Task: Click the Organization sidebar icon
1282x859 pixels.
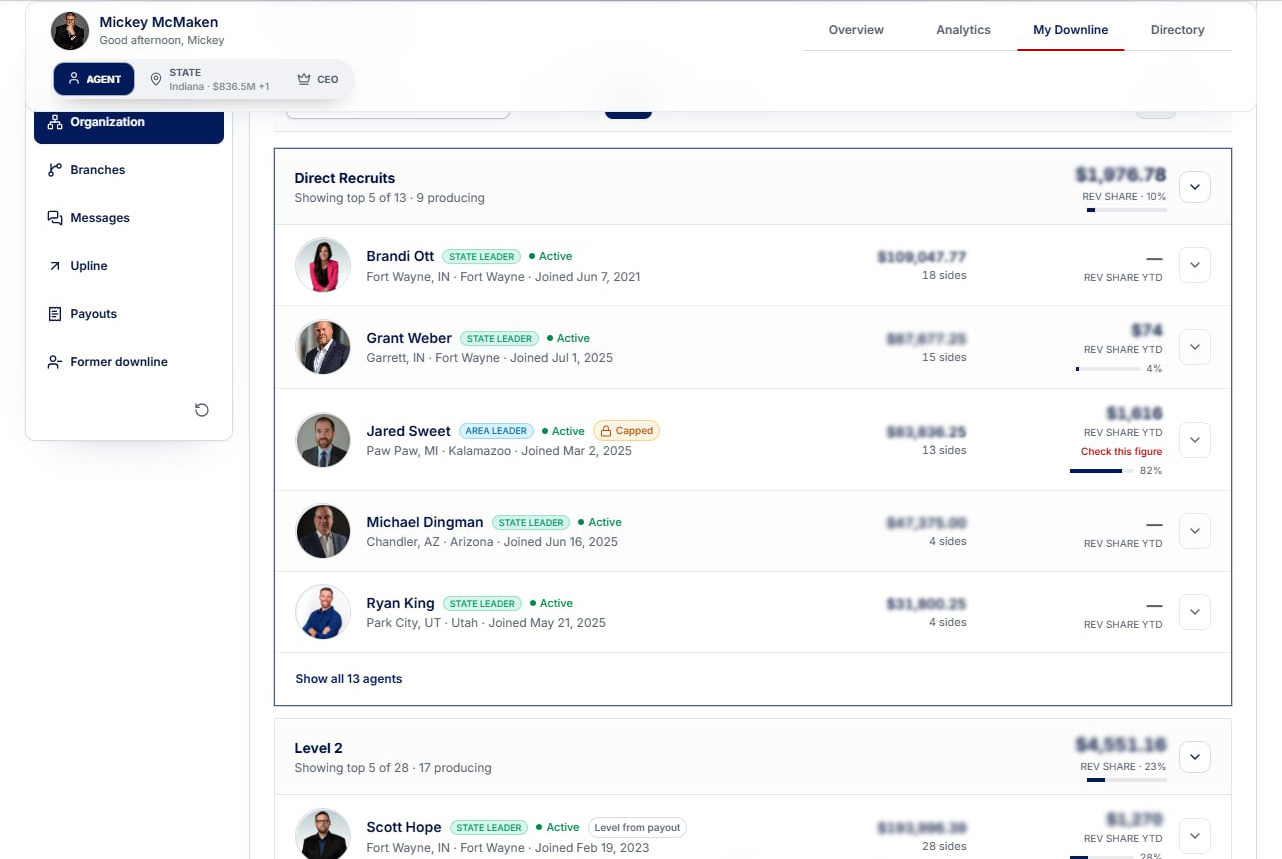Action: pos(55,122)
